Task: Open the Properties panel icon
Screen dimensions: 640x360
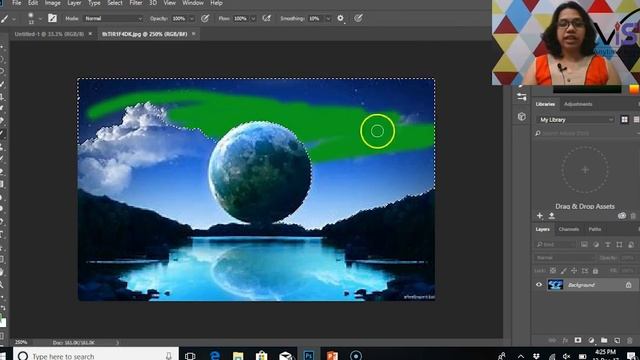Action: click(x=521, y=97)
